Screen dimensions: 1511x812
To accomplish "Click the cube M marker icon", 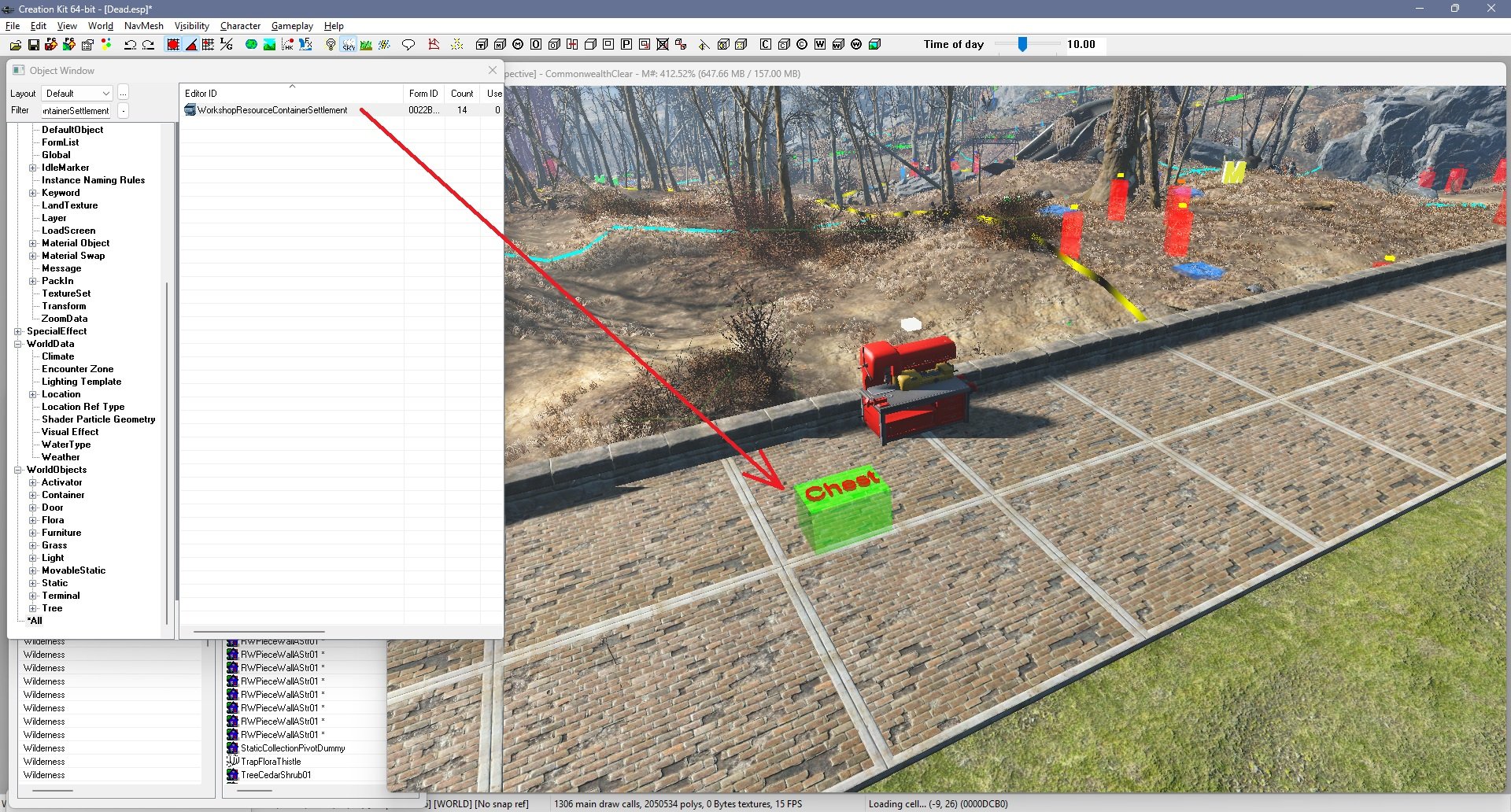I will click(500, 45).
